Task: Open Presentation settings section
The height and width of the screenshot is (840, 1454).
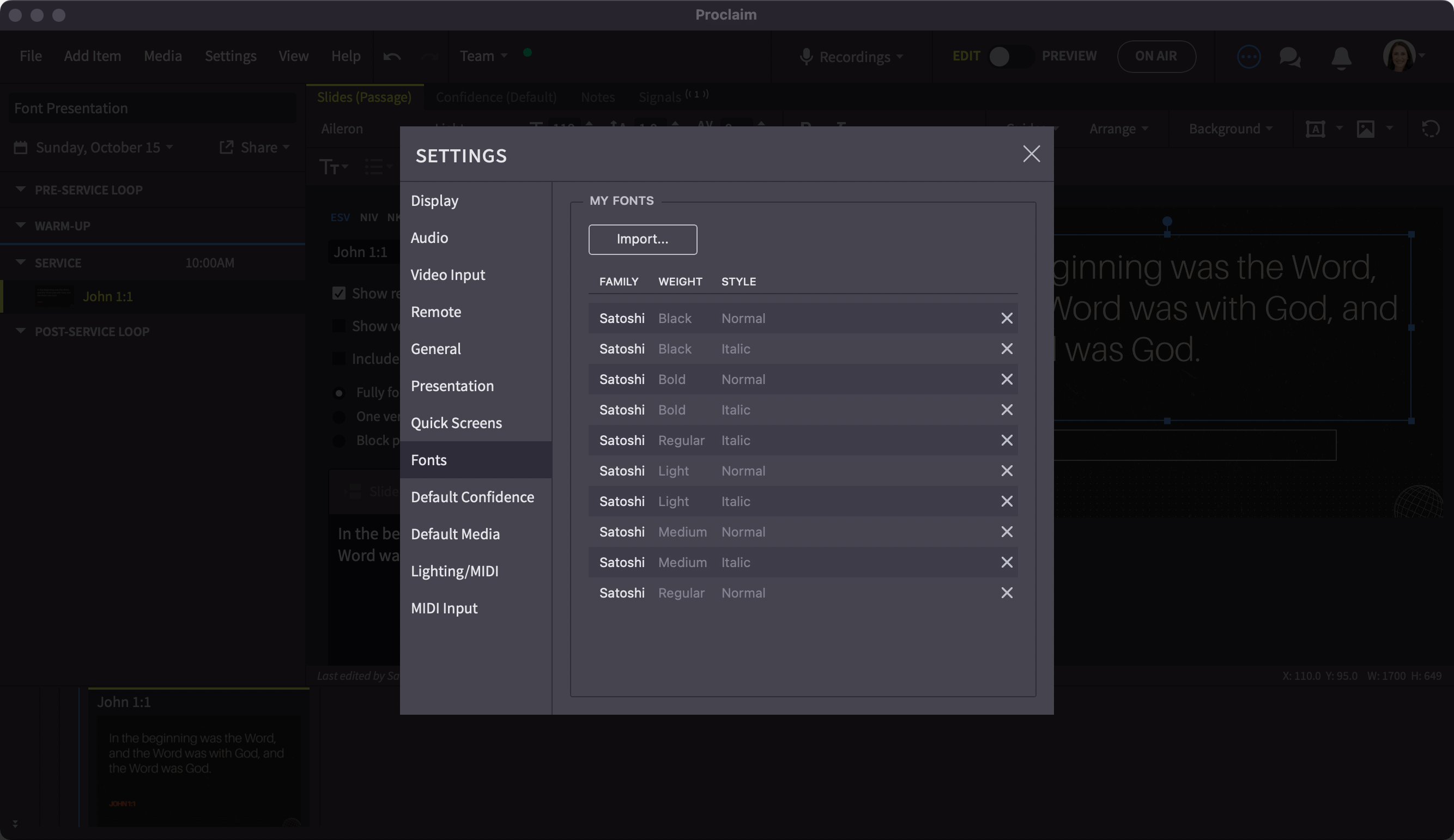Action: pyautogui.click(x=476, y=386)
